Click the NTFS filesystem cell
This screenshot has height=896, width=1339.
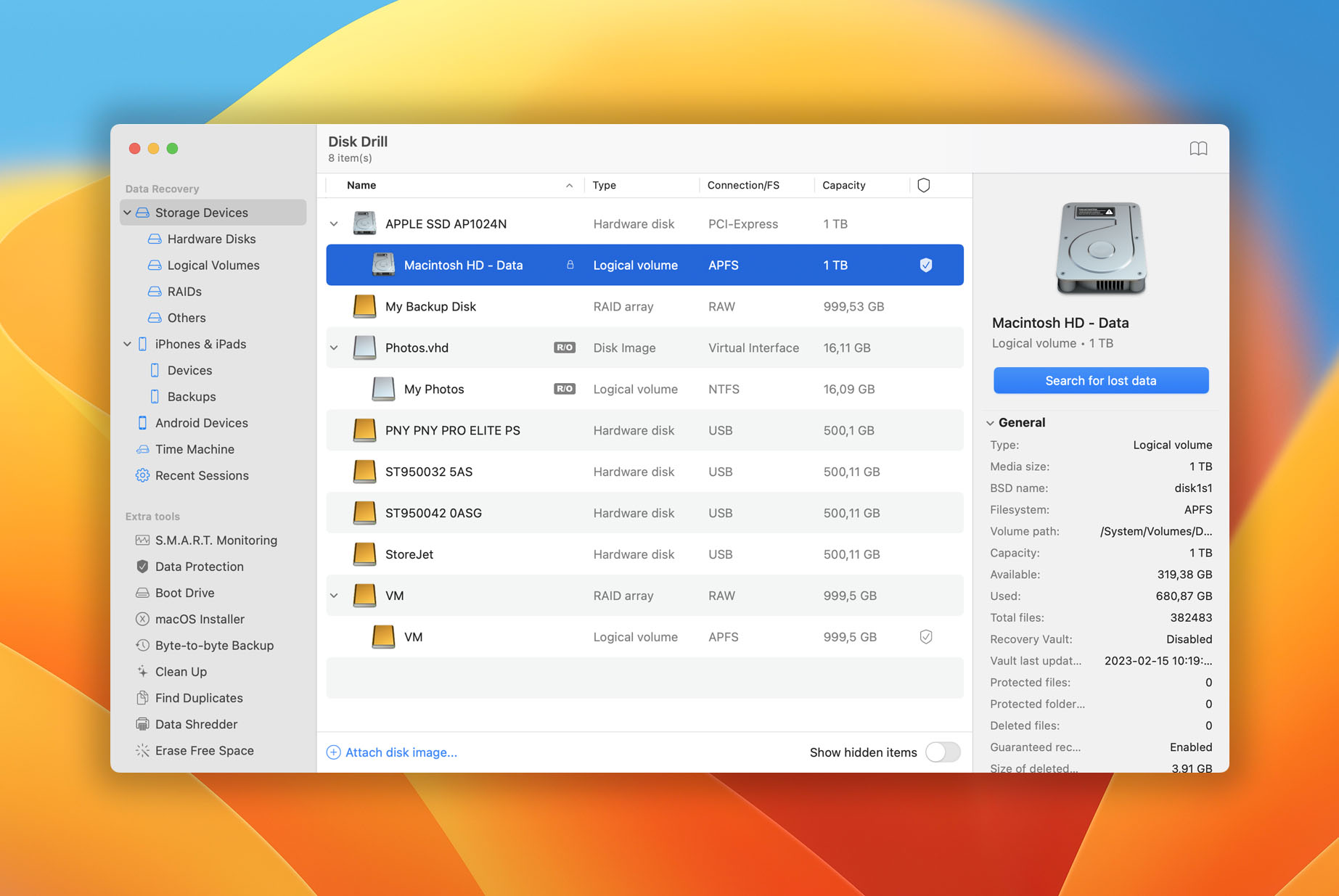(724, 389)
